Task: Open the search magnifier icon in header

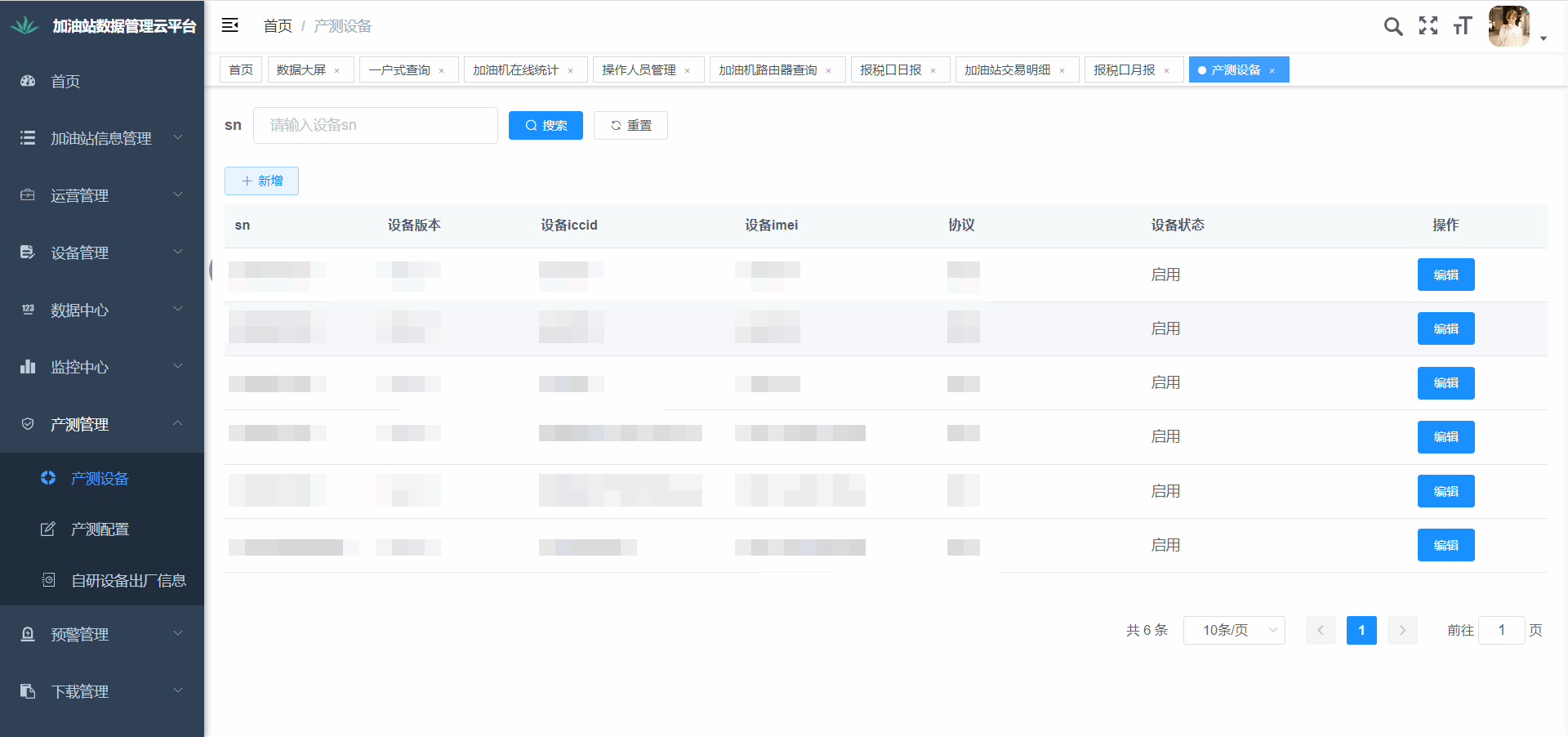Action: (1393, 26)
